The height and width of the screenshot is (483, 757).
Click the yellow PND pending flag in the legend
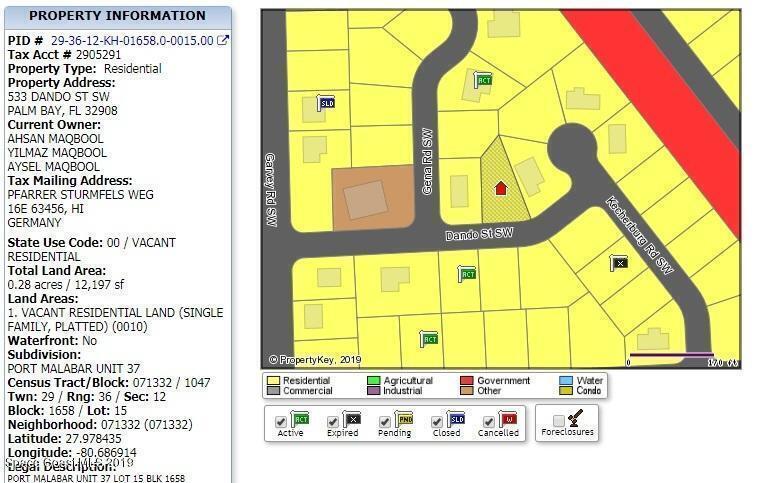403,420
